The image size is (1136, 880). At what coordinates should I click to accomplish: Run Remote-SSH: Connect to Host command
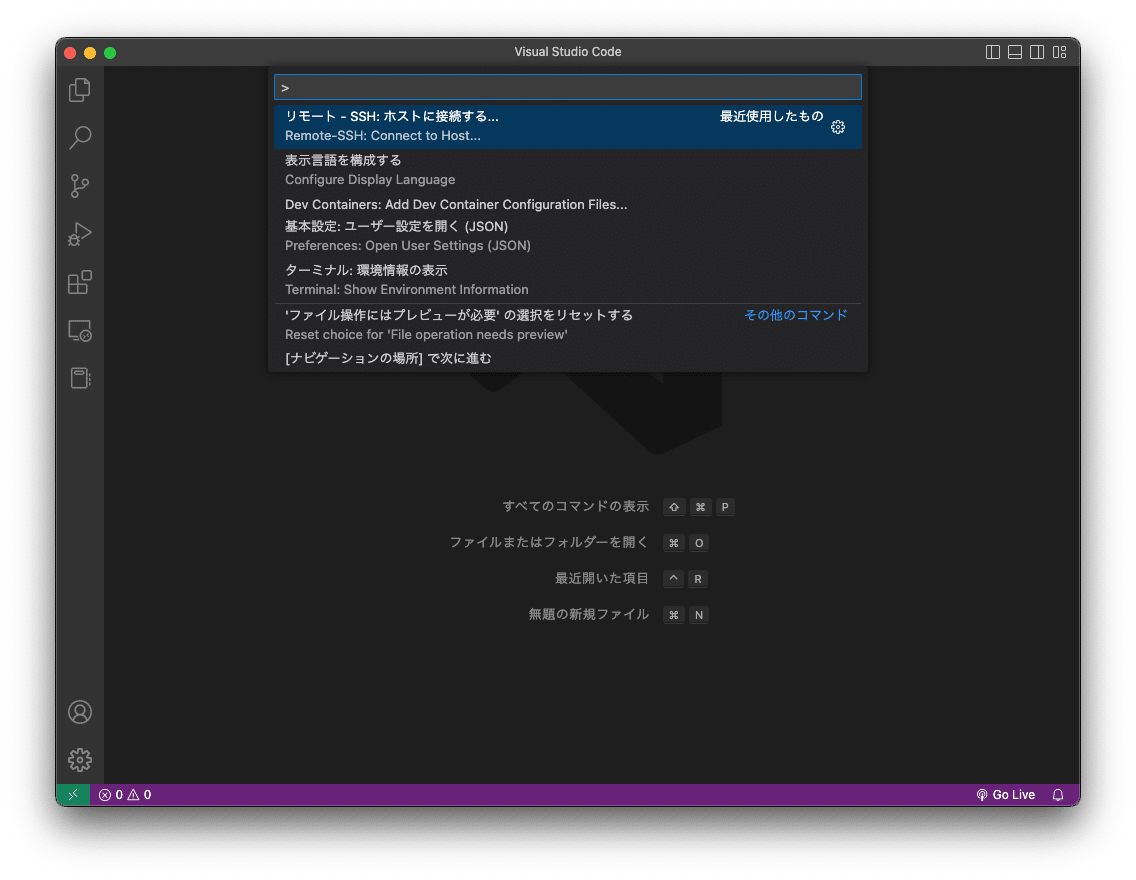568,126
